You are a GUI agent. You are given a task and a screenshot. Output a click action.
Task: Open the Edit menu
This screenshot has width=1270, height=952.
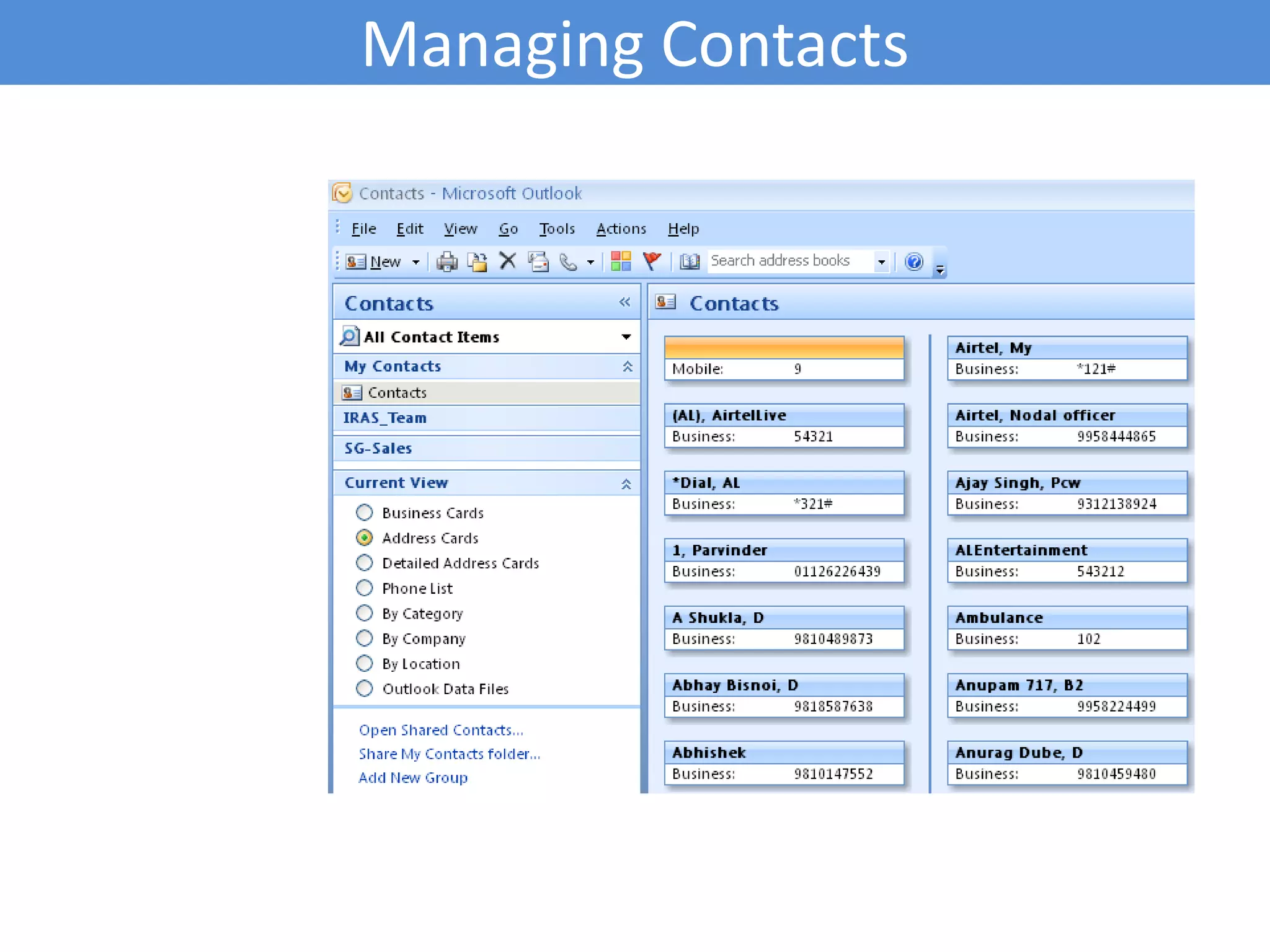pos(410,229)
